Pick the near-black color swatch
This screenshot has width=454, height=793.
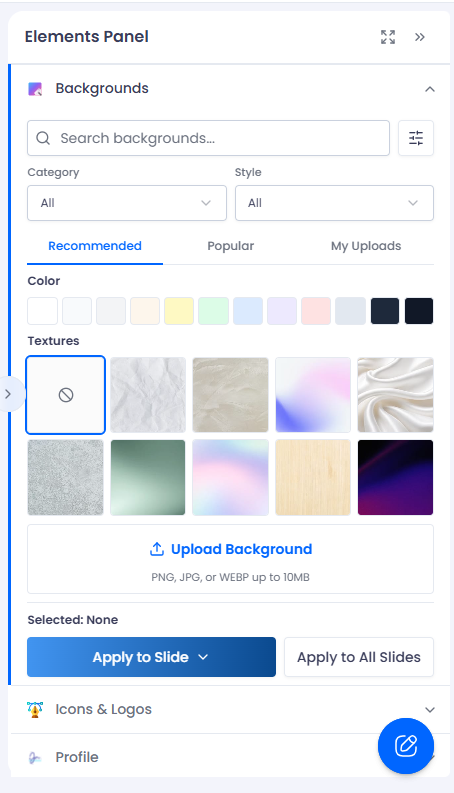[x=419, y=311]
